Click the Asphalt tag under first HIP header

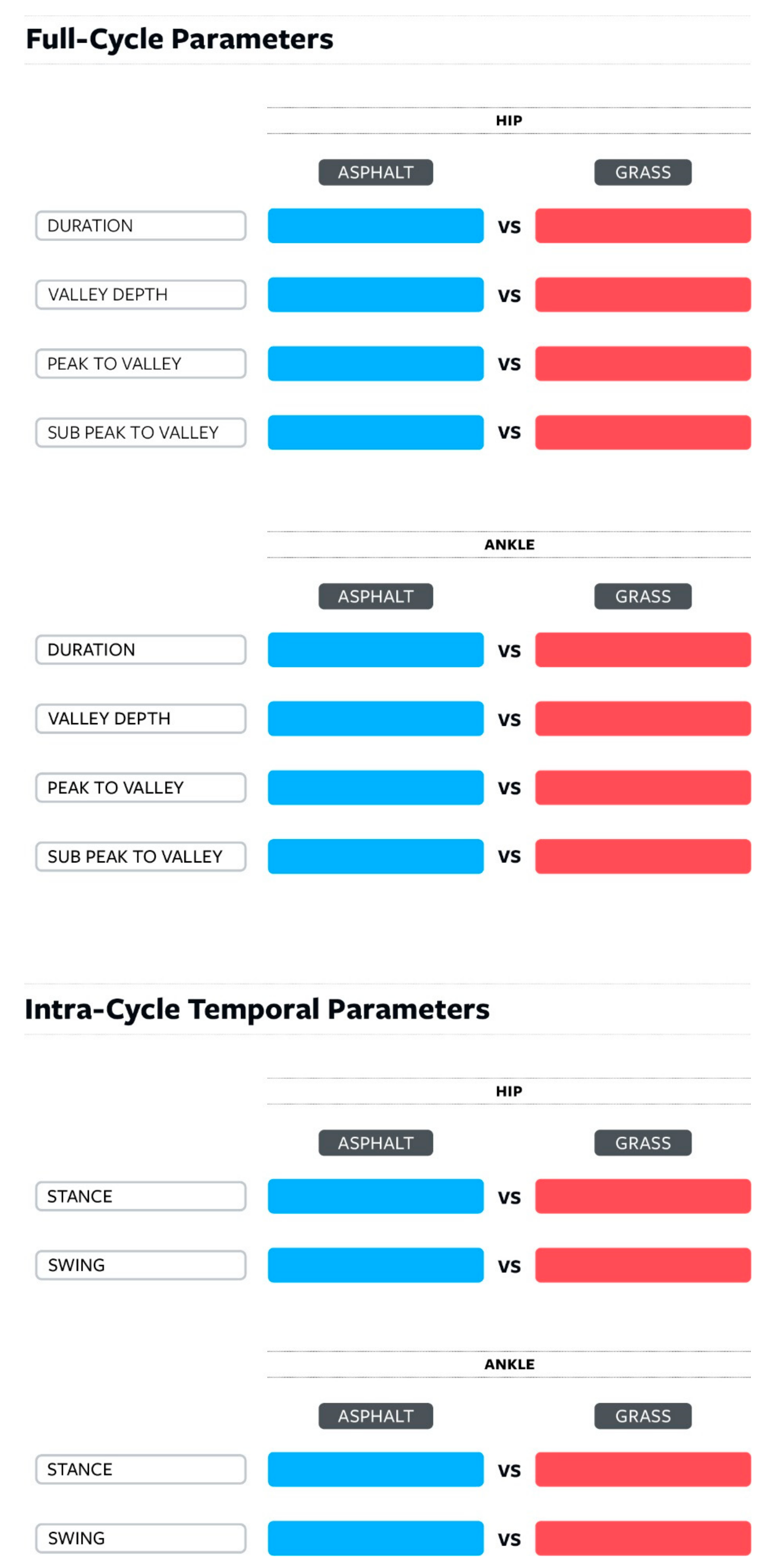375,172
